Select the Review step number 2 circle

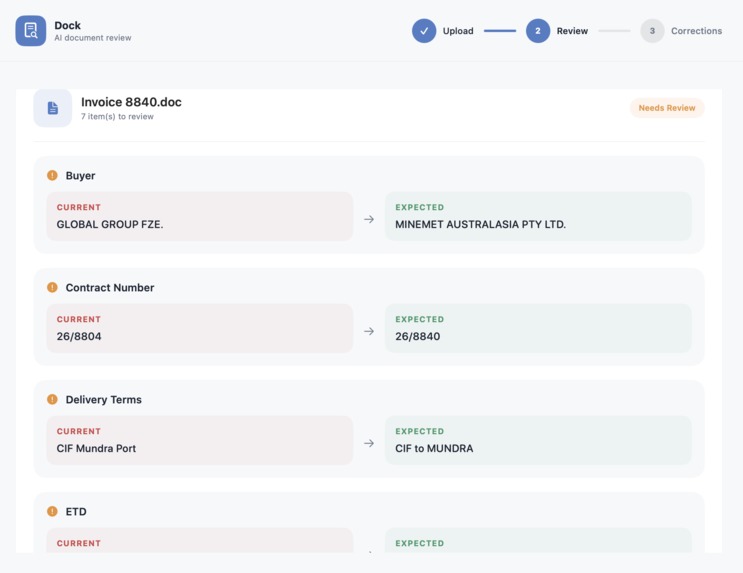[x=538, y=31]
